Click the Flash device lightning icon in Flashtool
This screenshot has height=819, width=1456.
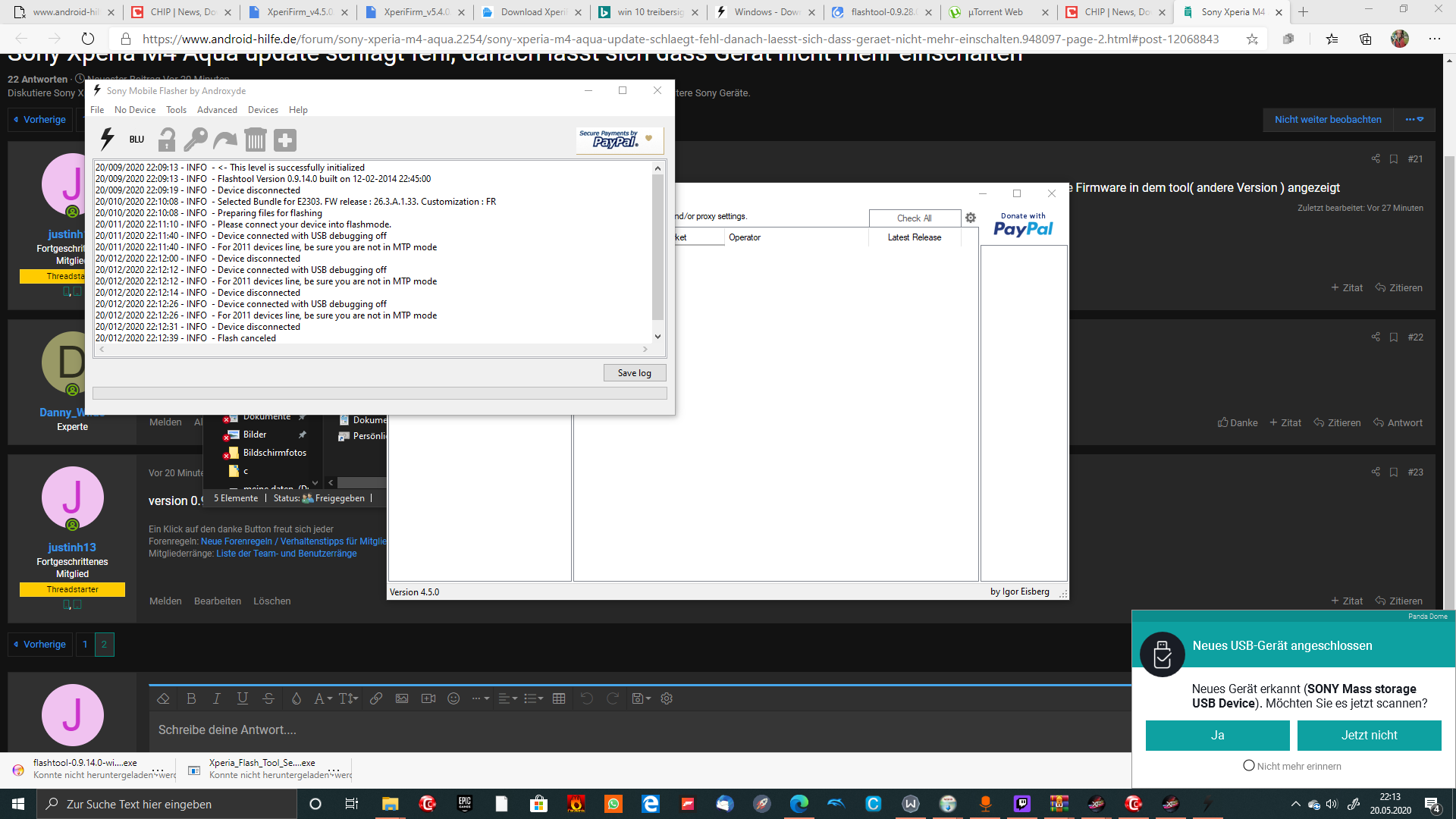point(107,140)
